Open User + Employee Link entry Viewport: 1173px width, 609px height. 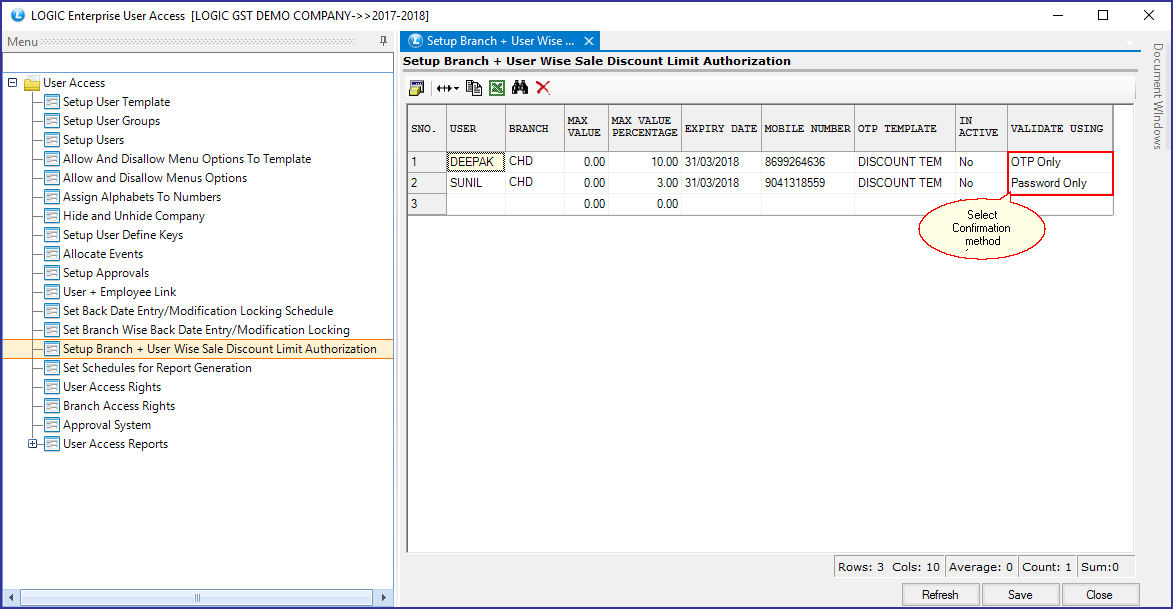(x=120, y=292)
